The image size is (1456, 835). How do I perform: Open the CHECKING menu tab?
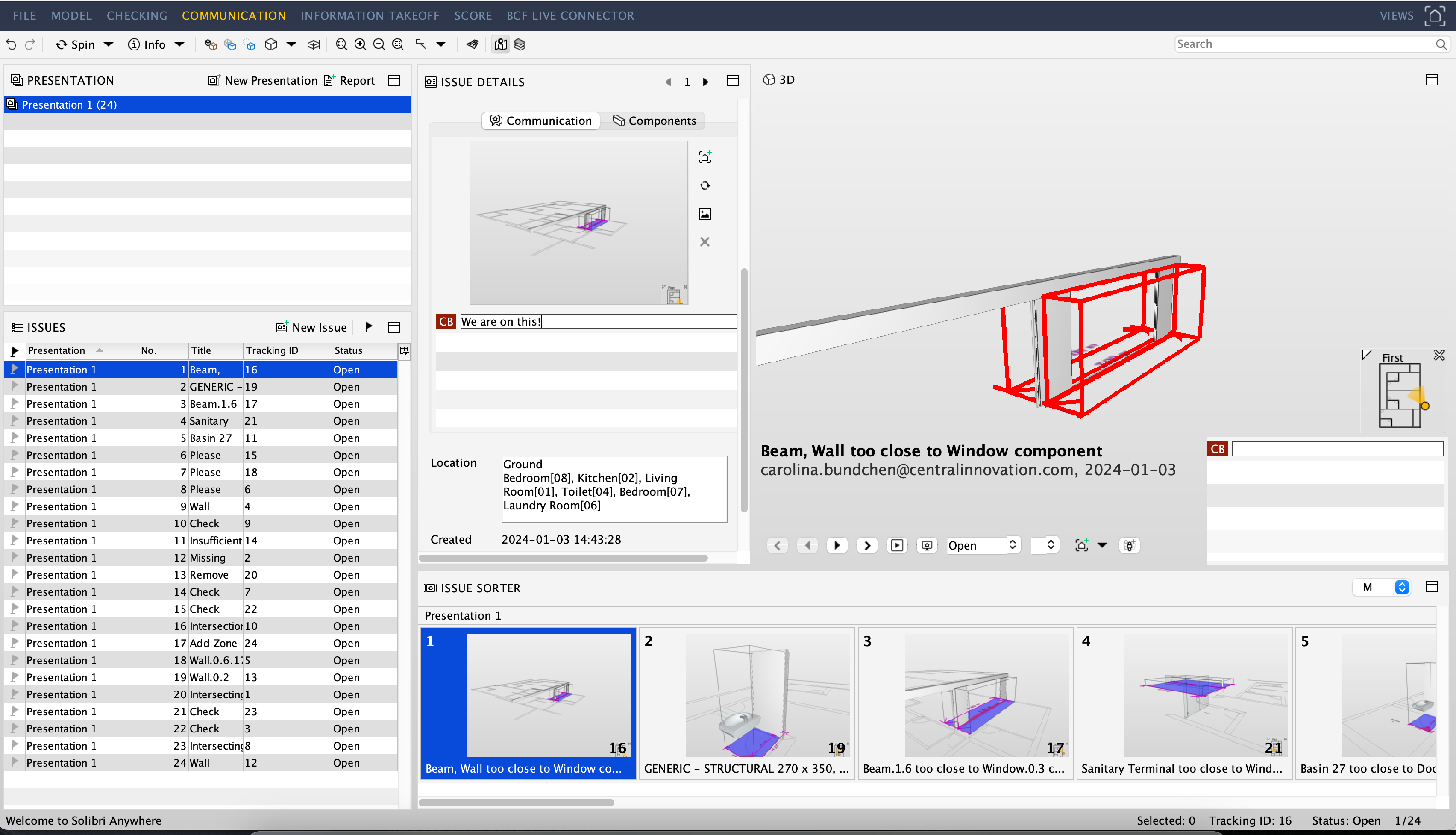point(136,15)
